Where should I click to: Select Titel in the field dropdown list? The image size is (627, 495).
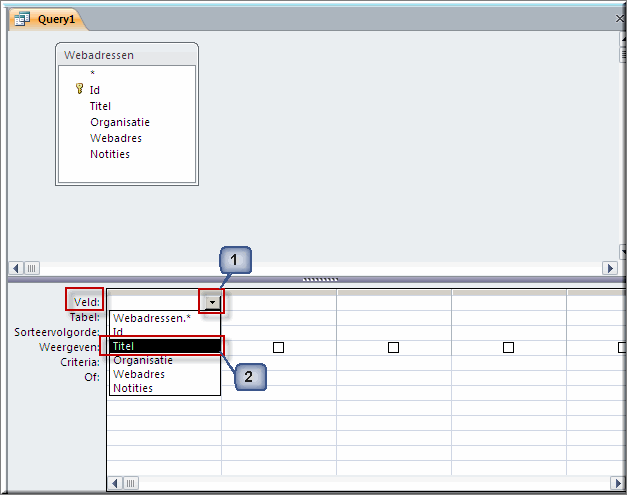coord(165,346)
